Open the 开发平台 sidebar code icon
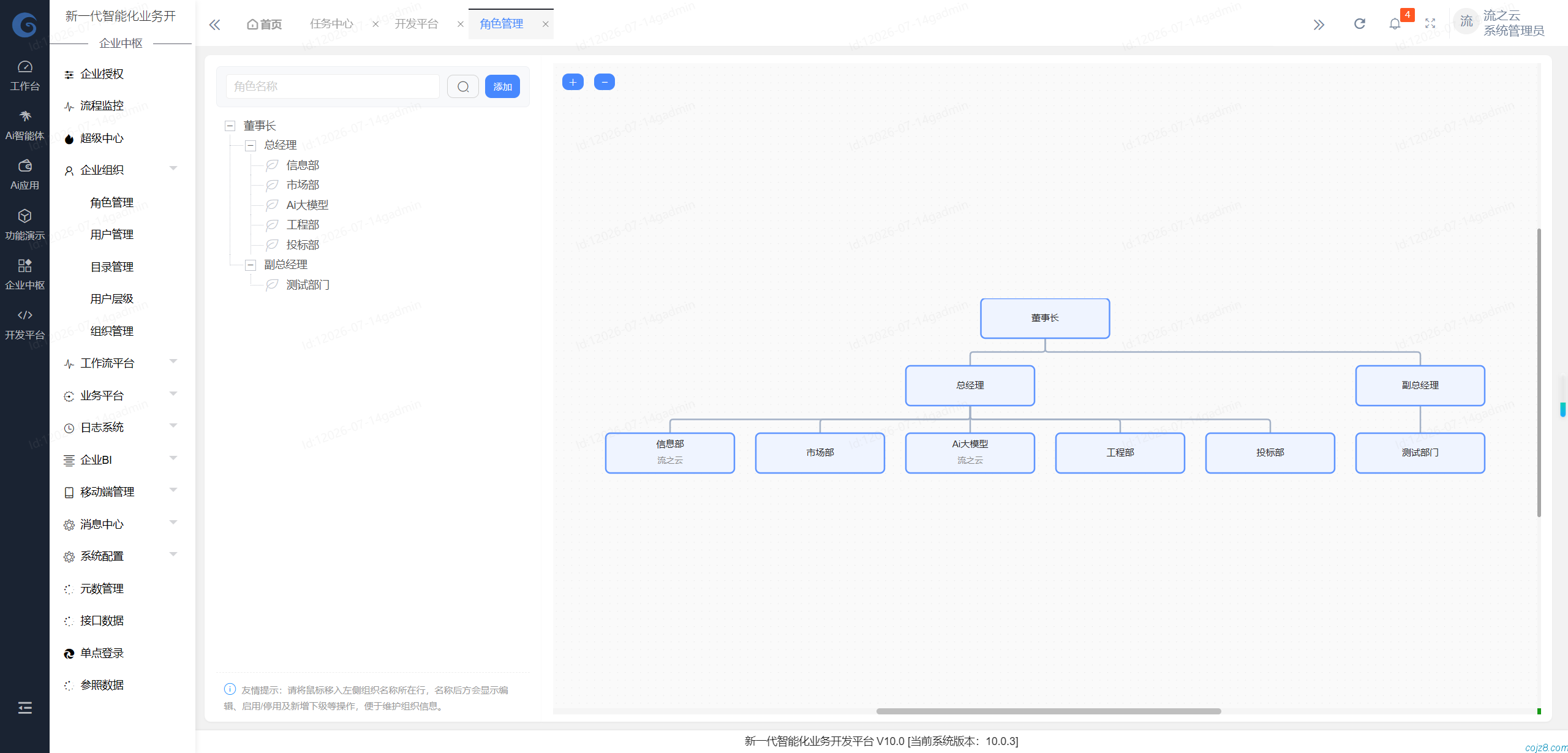This screenshot has height=753, width=1568. click(24, 324)
